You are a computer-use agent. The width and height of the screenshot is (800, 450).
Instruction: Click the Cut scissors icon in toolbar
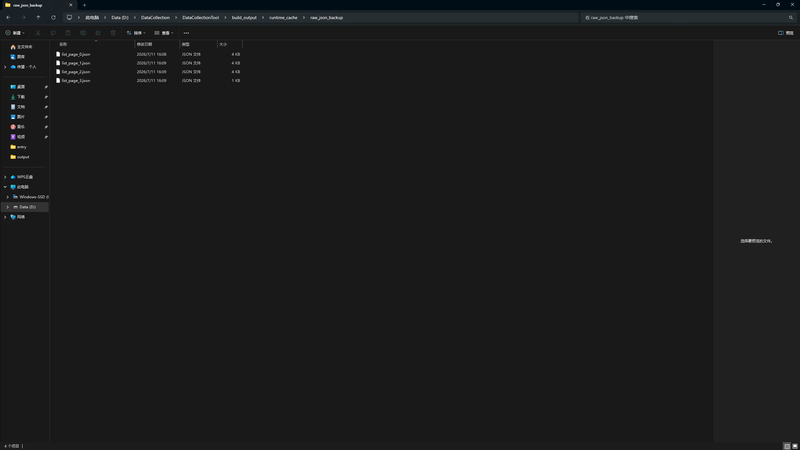38,33
